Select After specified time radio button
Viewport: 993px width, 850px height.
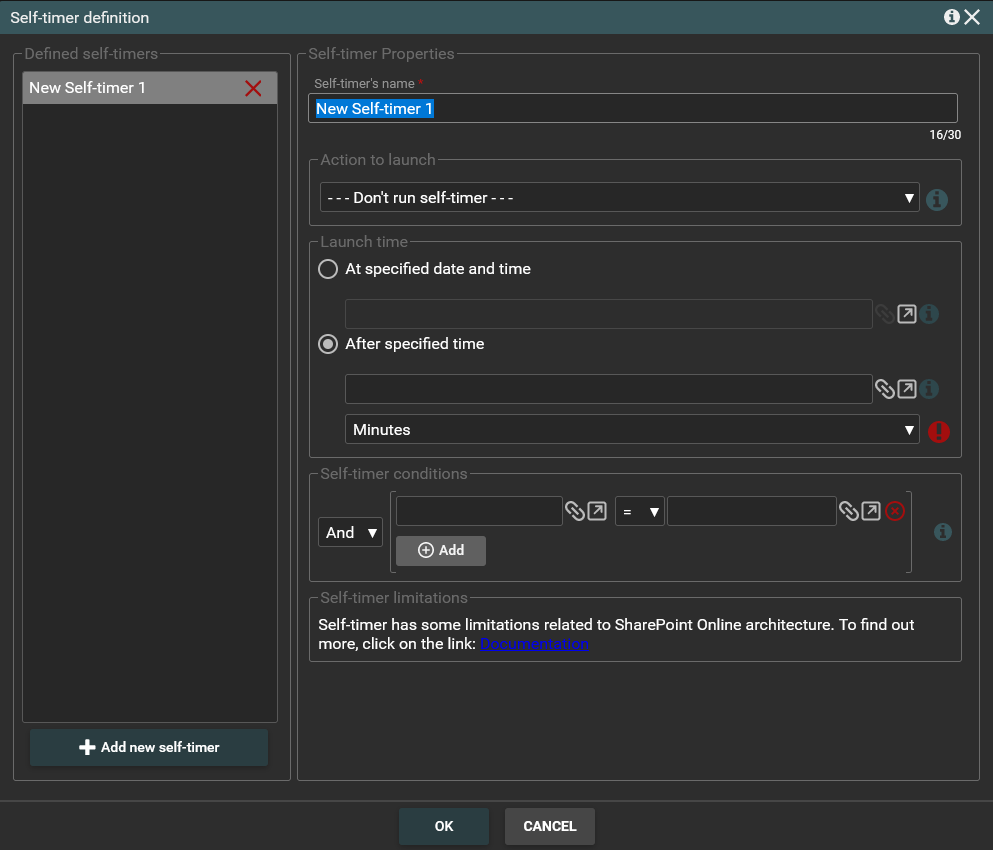coord(328,344)
